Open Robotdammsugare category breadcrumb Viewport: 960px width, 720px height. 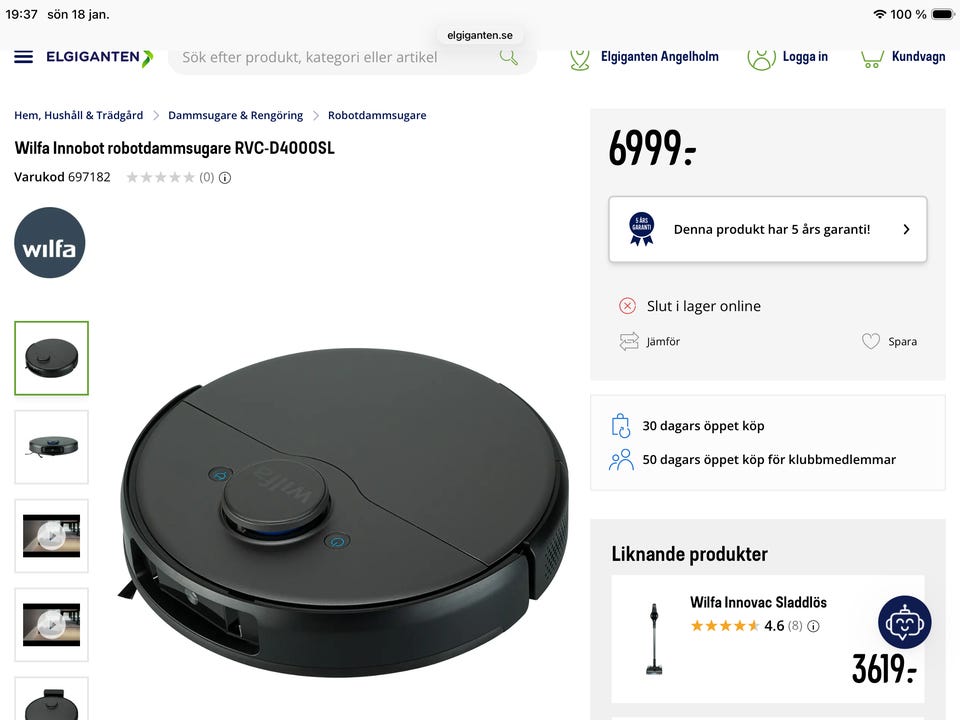point(377,115)
